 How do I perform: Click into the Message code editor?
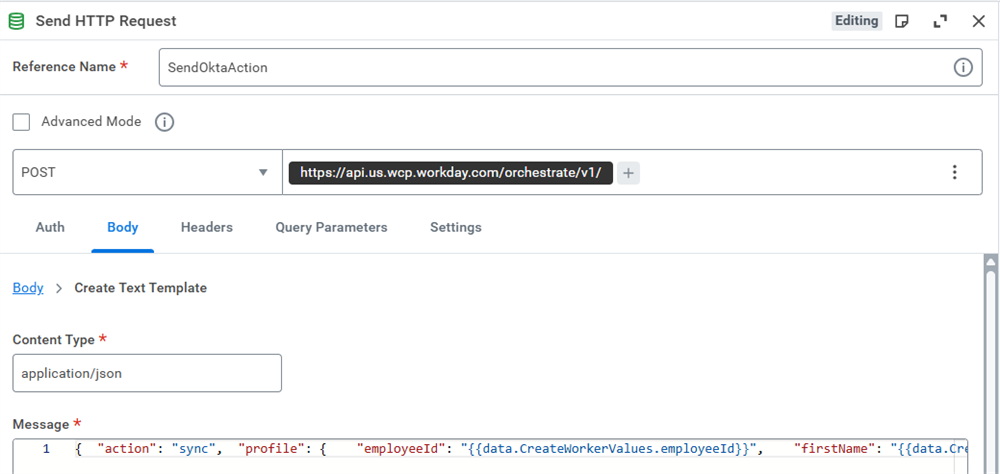[x=490, y=456]
